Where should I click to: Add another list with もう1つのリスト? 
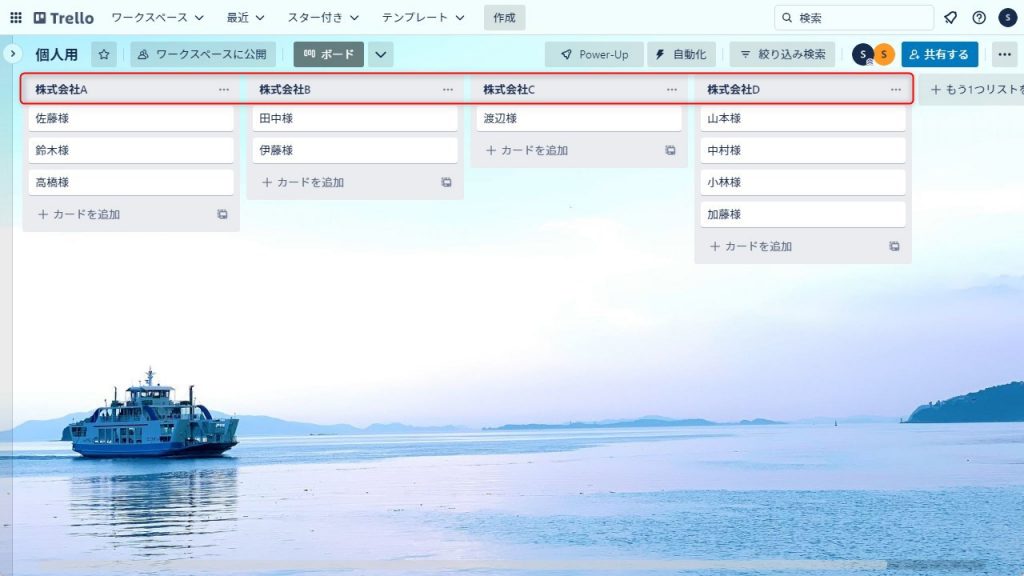point(972,89)
